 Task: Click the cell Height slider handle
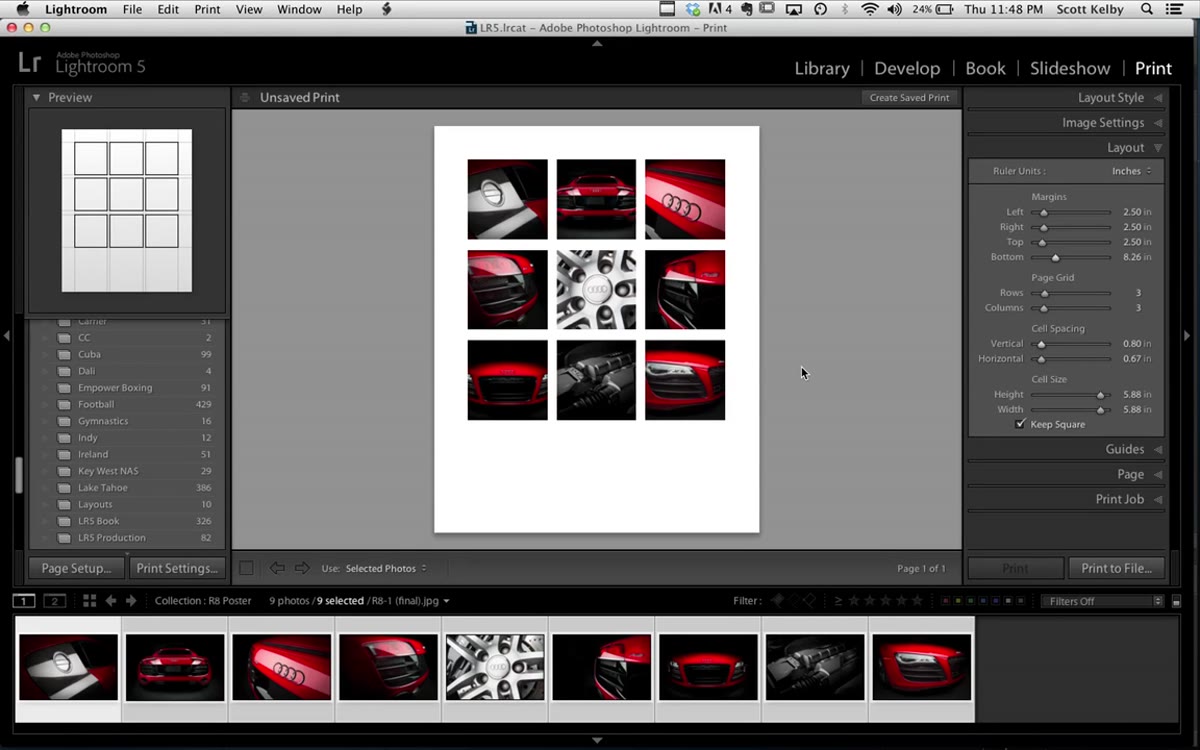[x=1100, y=395]
